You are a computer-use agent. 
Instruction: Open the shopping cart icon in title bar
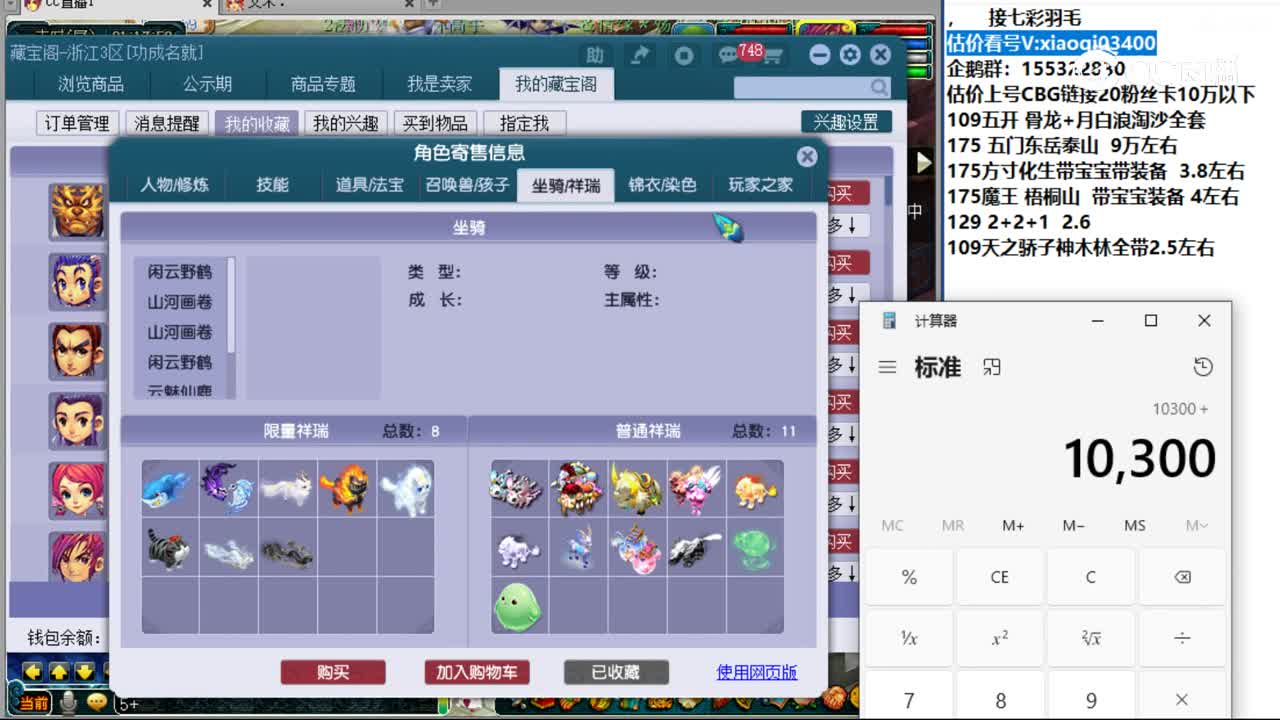(777, 57)
